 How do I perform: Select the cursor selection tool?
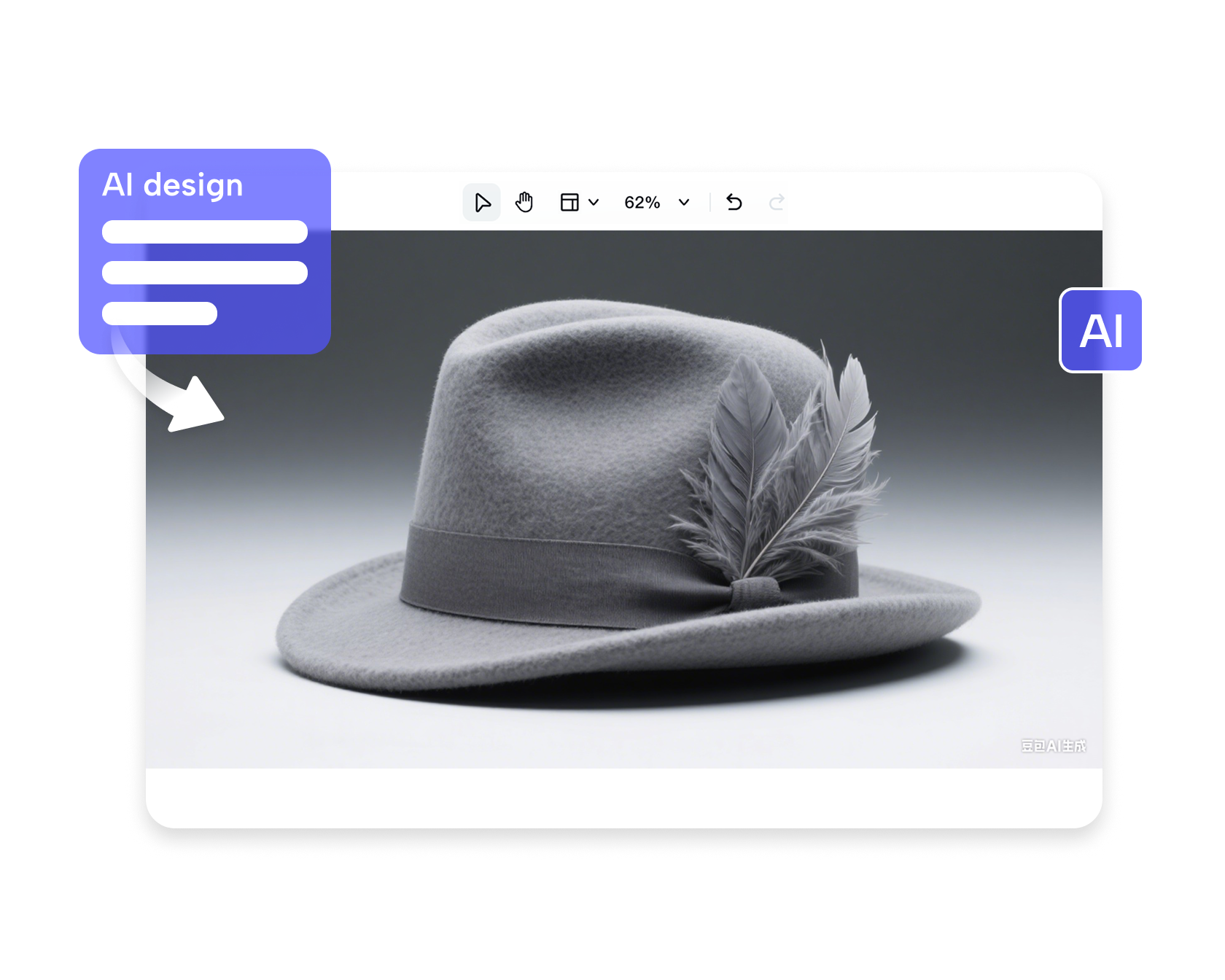pos(481,202)
